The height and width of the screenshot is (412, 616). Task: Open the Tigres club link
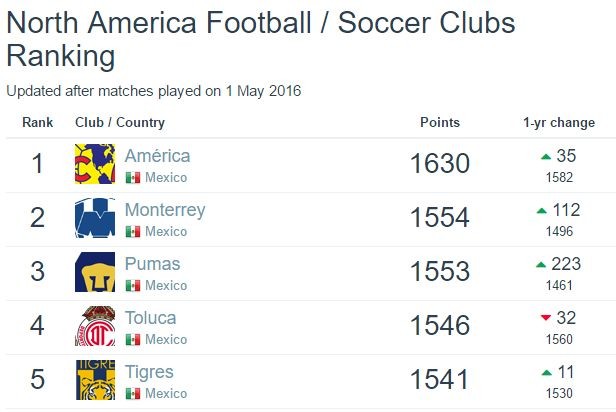(x=150, y=372)
